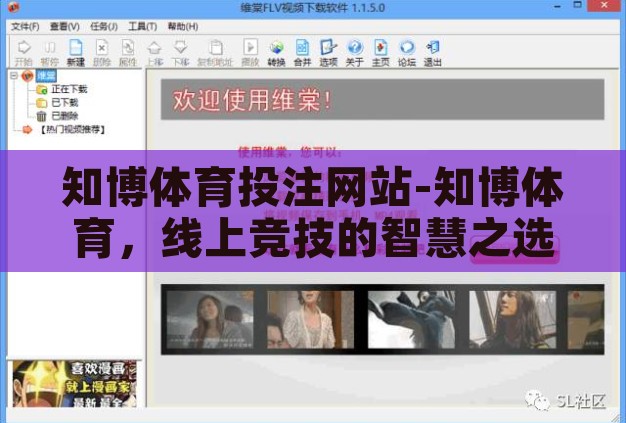
Task: Click the 欢迎使用维棠! welcome banner
Action: (x=382, y=99)
